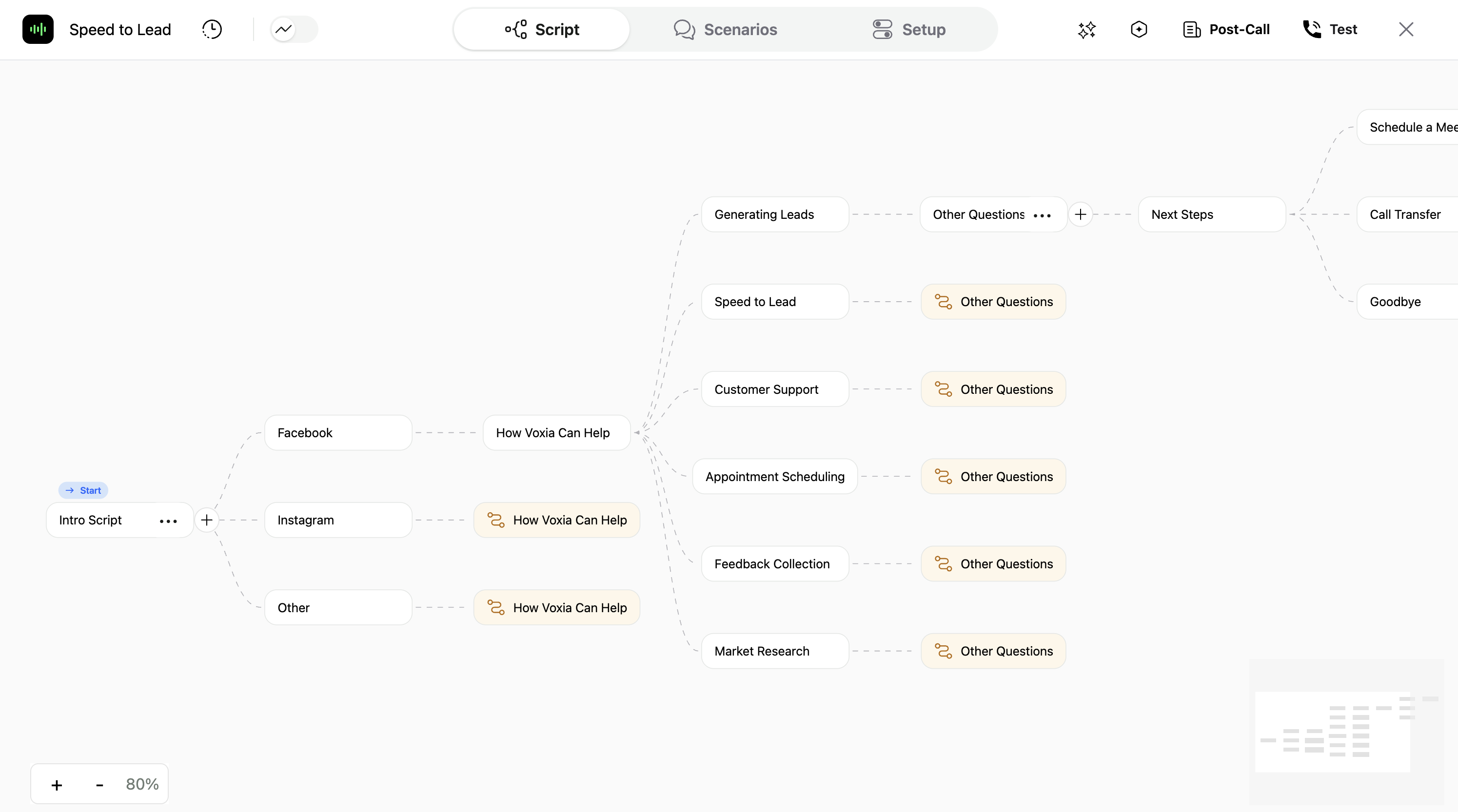This screenshot has width=1458, height=812.
Task: Click linked icon on Market Research's Other Questions
Action: (x=943, y=651)
